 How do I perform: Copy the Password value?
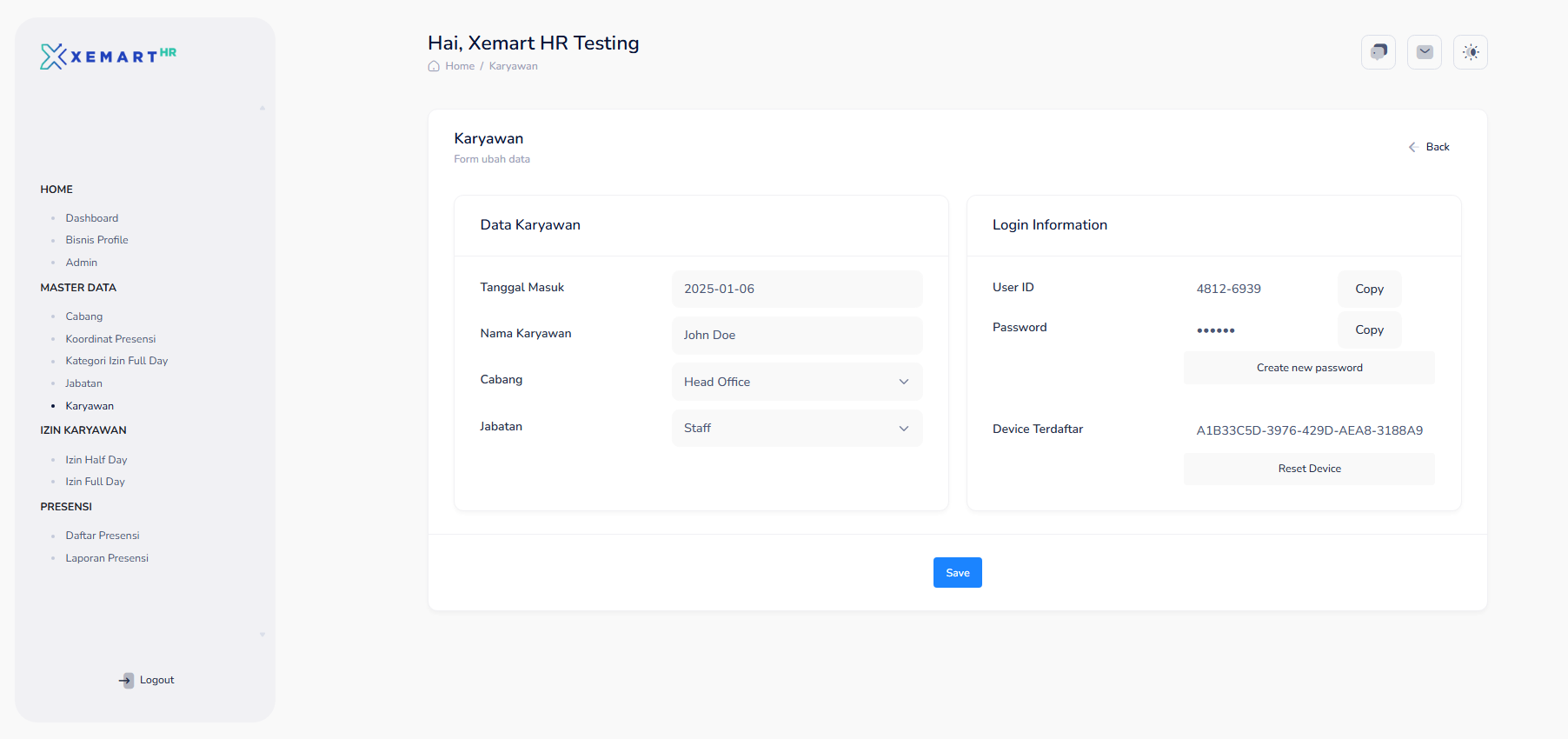[1369, 330]
